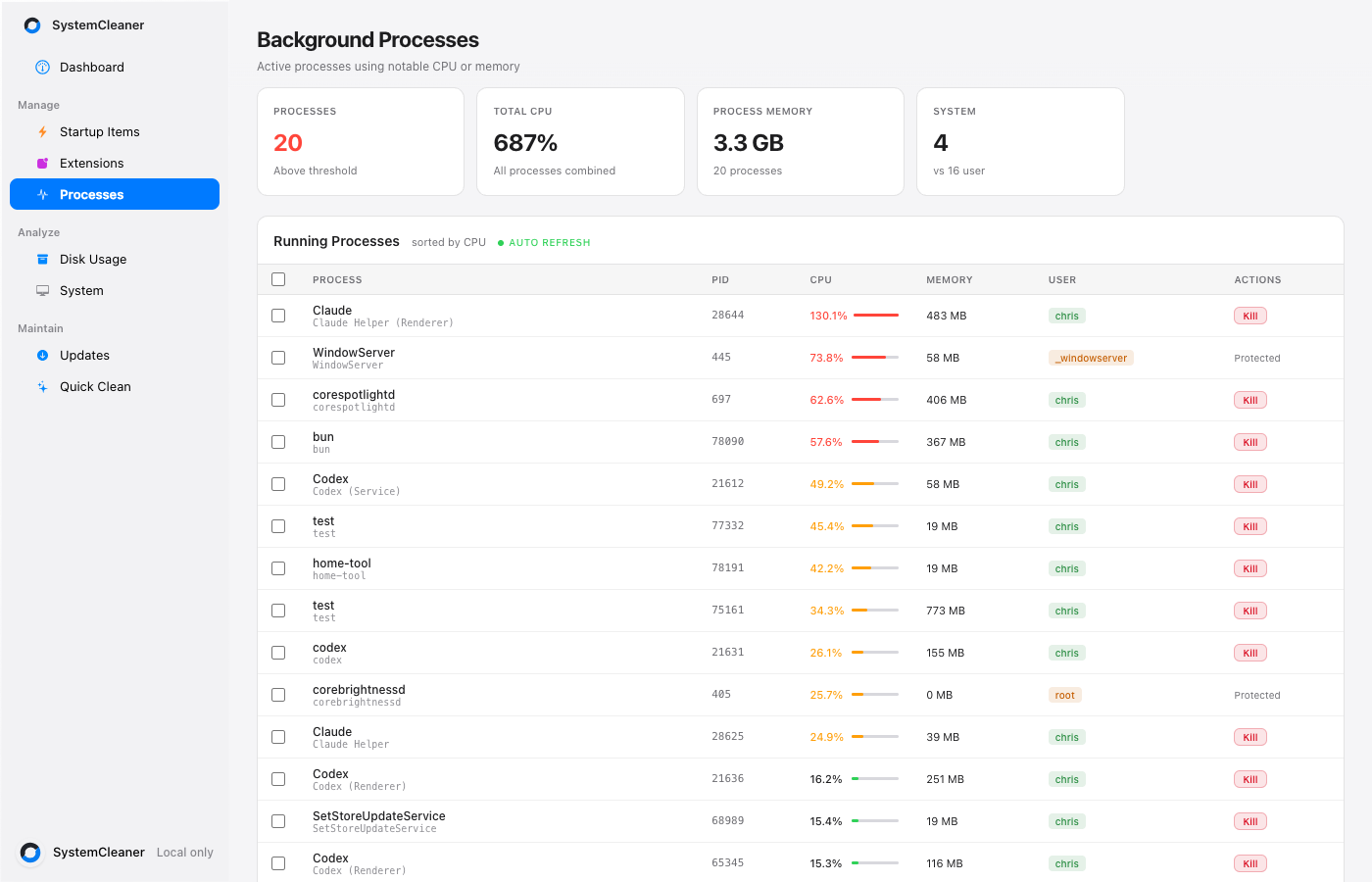Kill the home-tool process
Viewport: 1372px width, 882px height.
click(x=1250, y=568)
